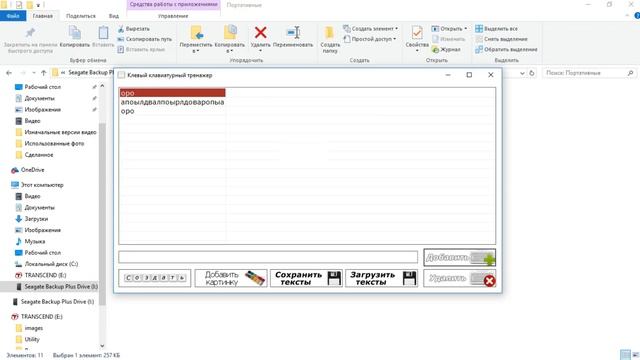Click the navigation pane scroll up arrow

(x=102, y=86)
